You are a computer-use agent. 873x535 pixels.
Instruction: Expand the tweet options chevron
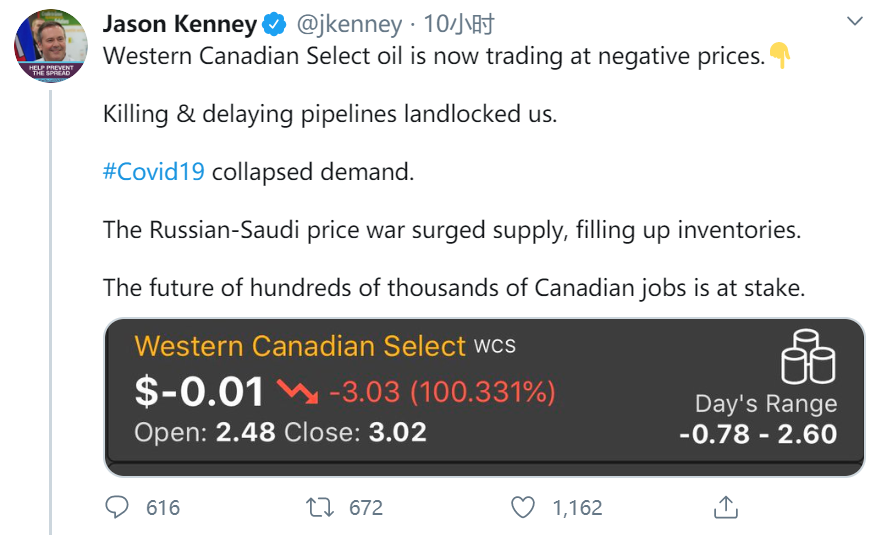[854, 21]
